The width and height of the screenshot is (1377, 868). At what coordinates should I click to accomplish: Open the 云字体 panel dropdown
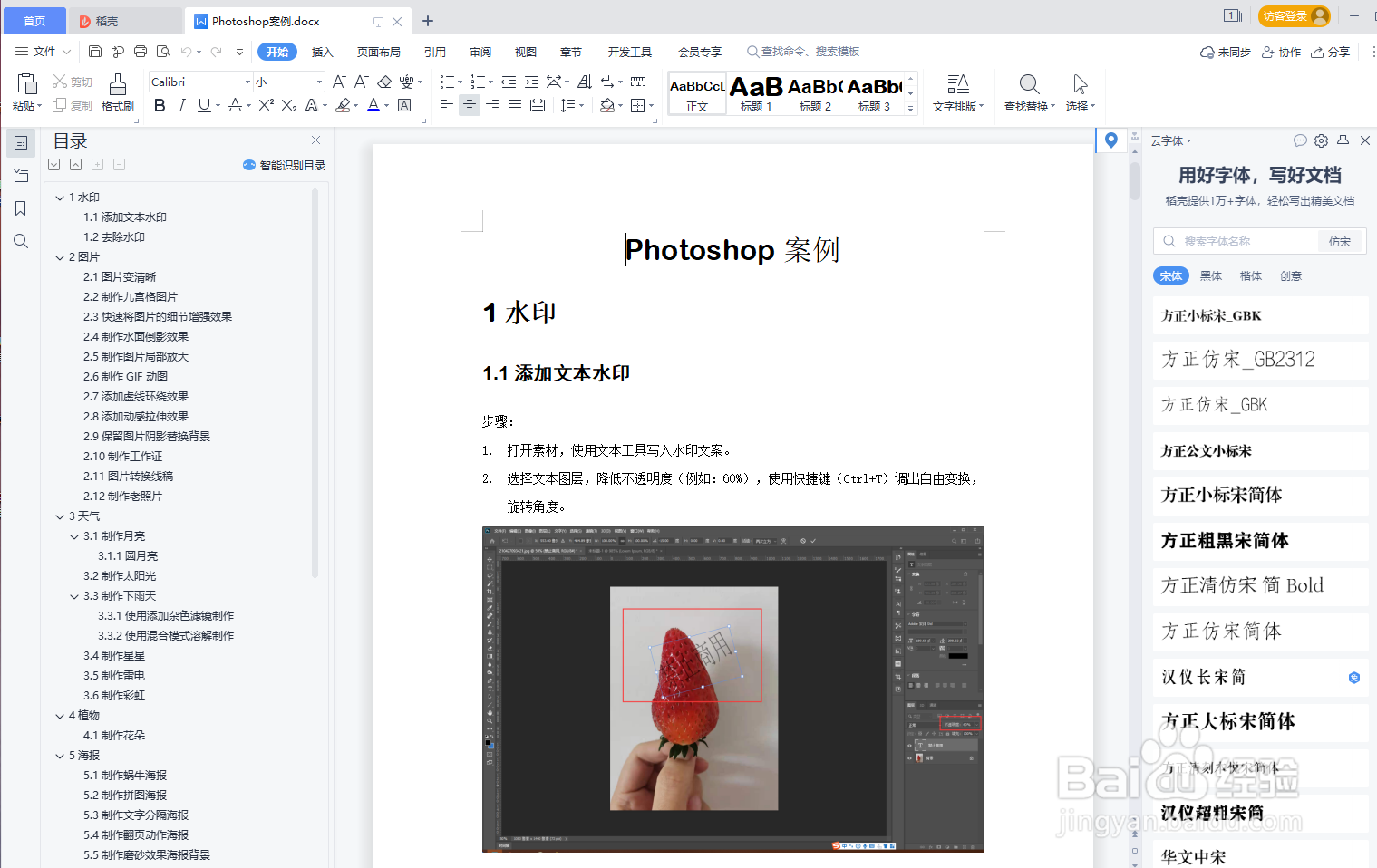point(1170,140)
